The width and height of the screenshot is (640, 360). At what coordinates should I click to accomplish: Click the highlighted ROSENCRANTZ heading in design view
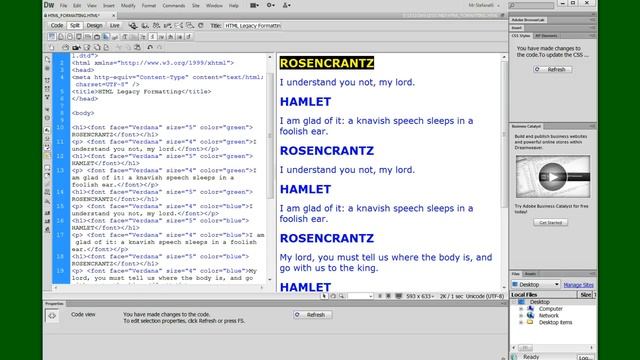(x=327, y=63)
